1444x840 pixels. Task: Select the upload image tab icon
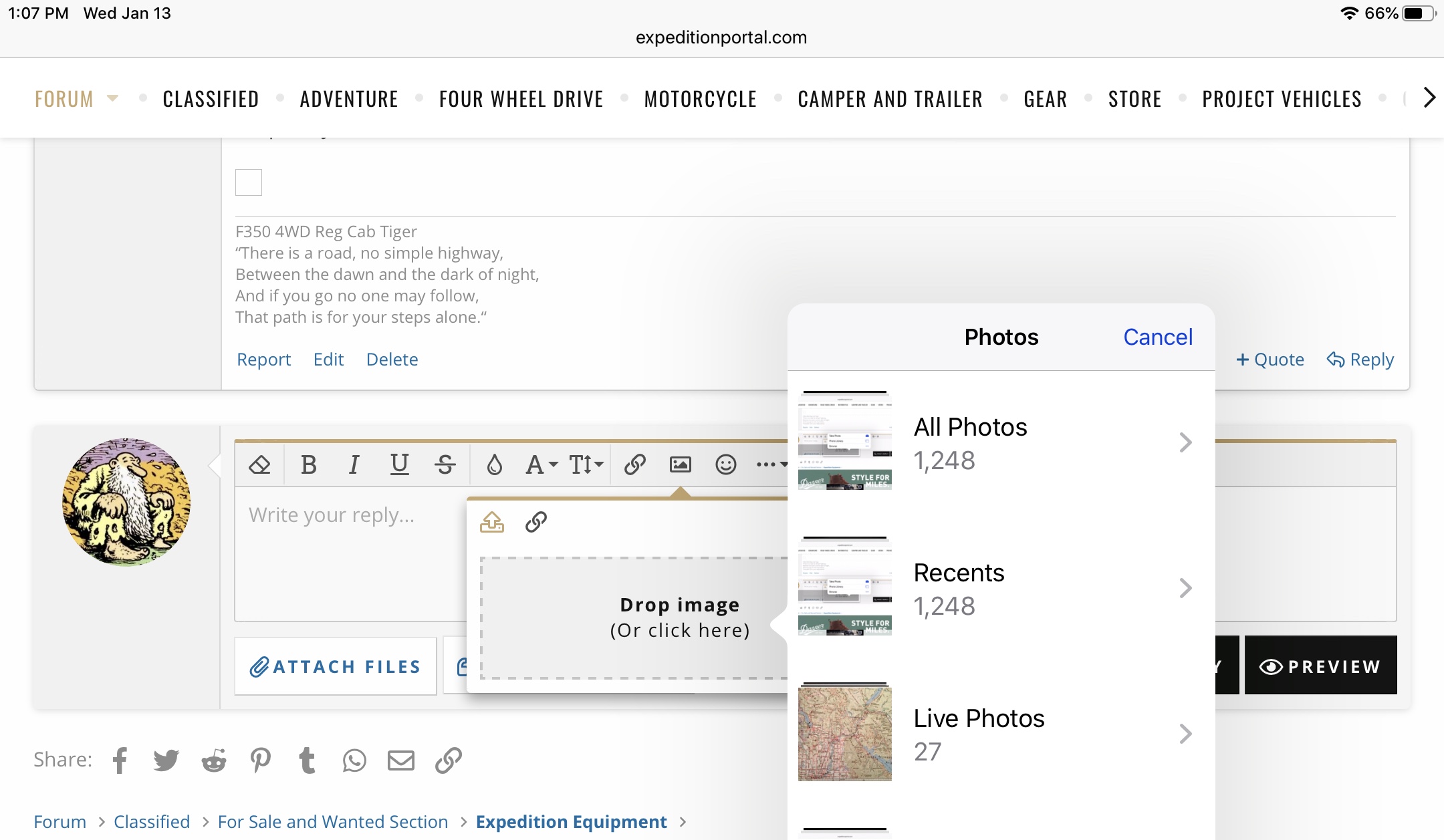(x=492, y=522)
